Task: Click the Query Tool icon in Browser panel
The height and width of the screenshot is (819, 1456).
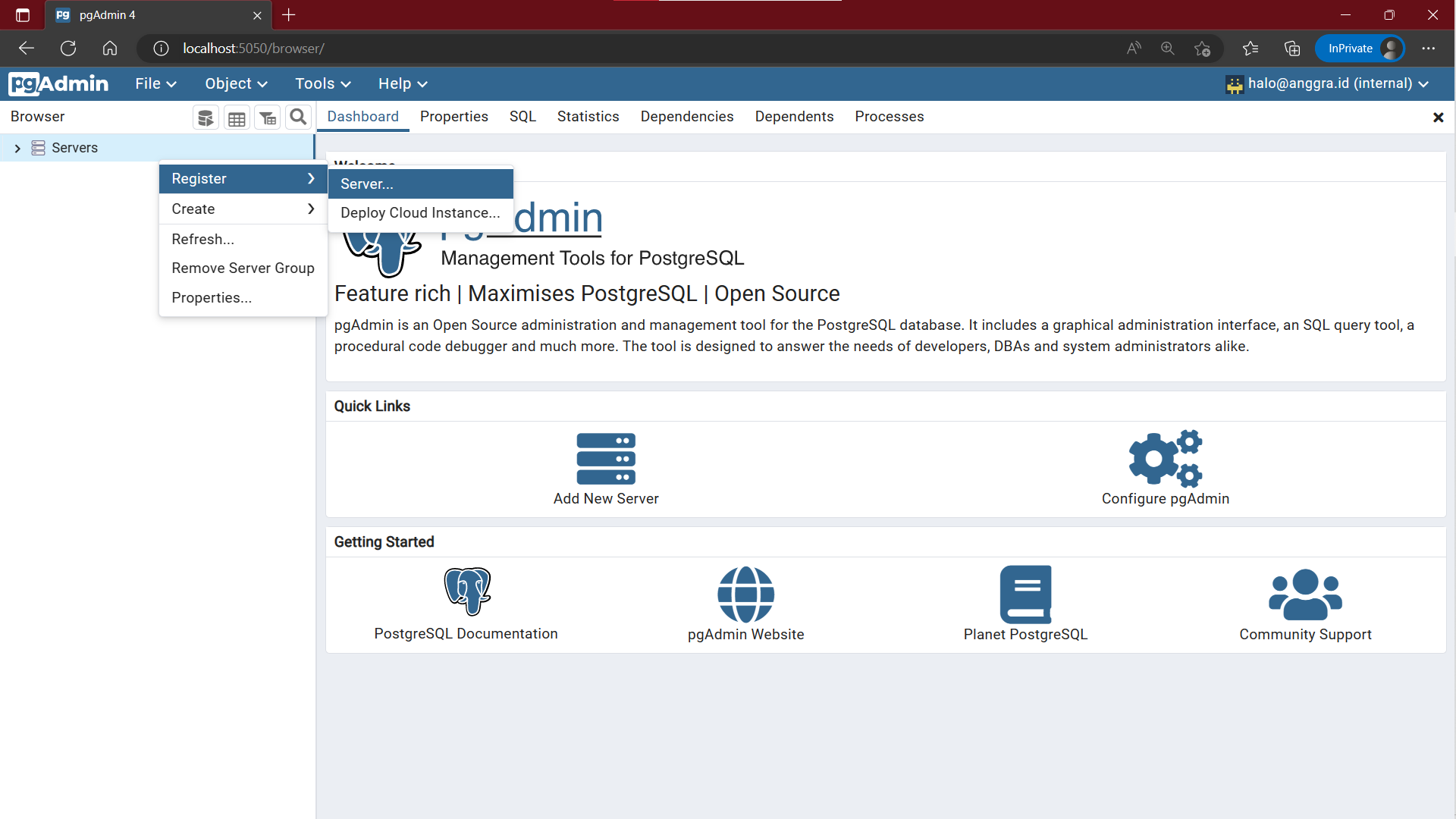Action: pos(206,118)
